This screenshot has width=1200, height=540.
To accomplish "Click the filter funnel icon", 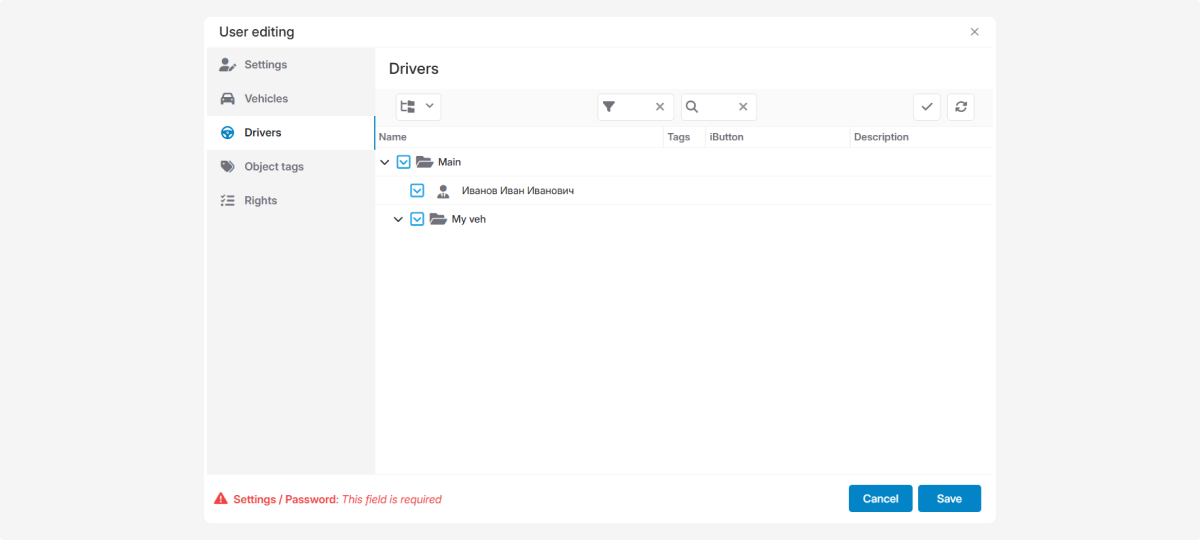I will [609, 107].
